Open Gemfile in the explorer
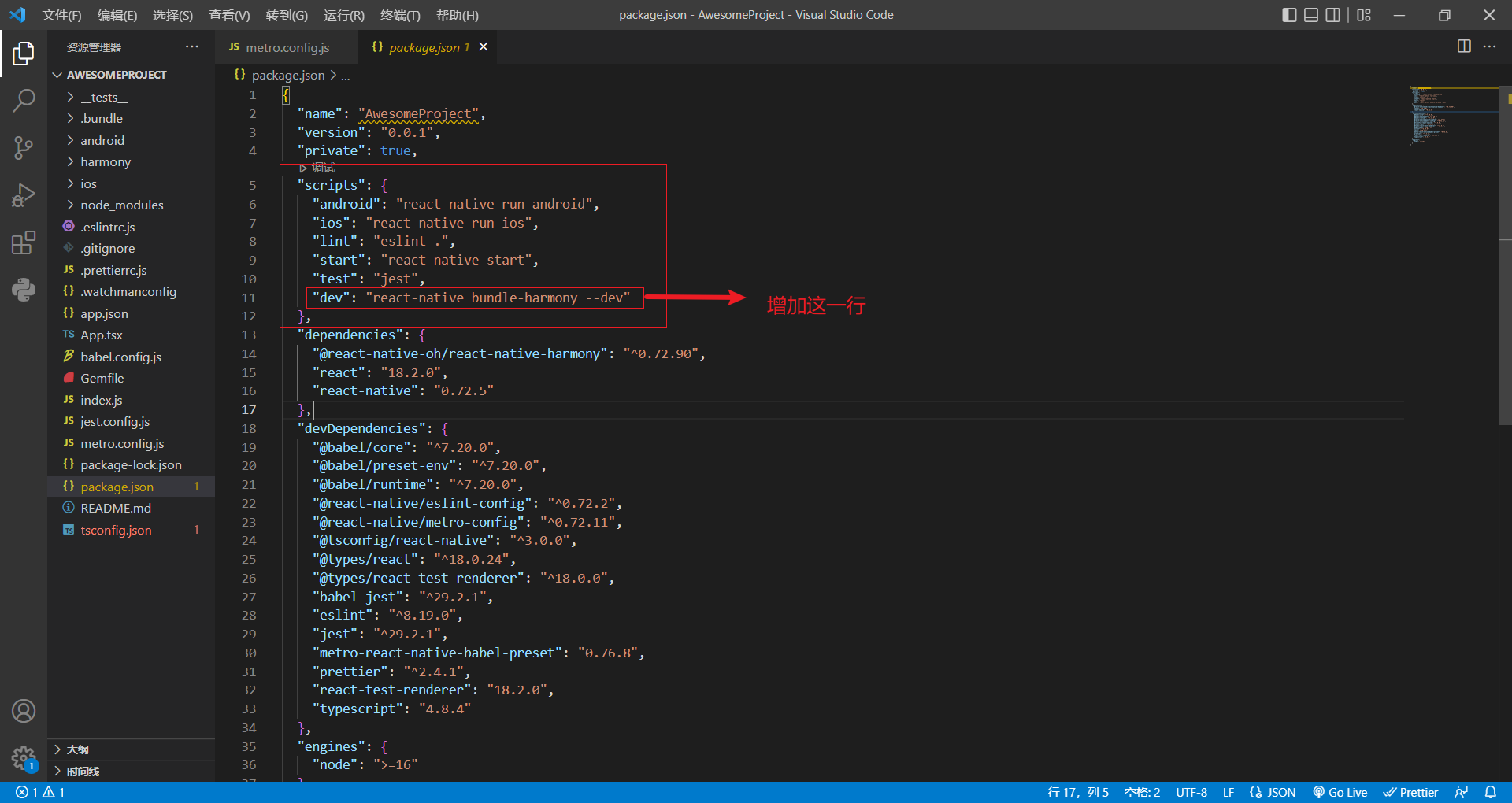1512x803 pixels. point(131,378)
